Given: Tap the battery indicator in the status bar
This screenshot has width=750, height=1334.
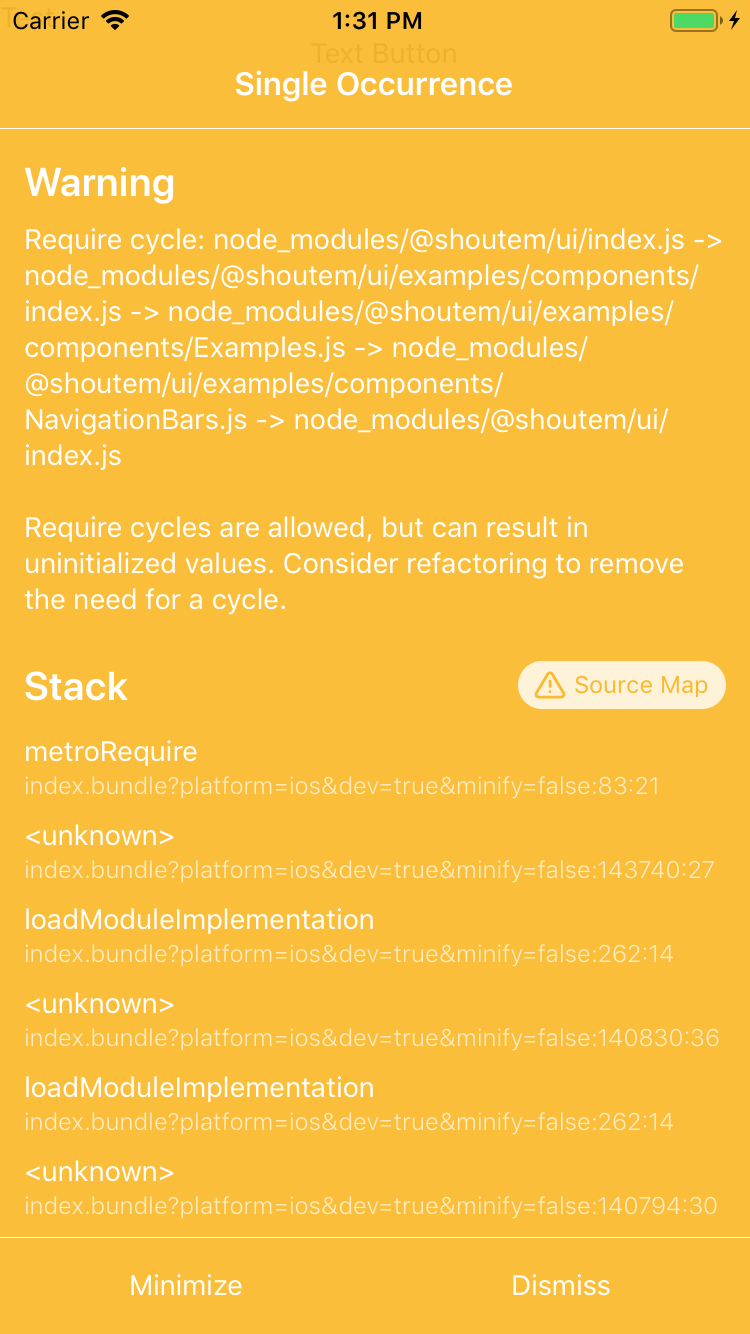Looking at the screenshot, I should click(x=694, y=19).
